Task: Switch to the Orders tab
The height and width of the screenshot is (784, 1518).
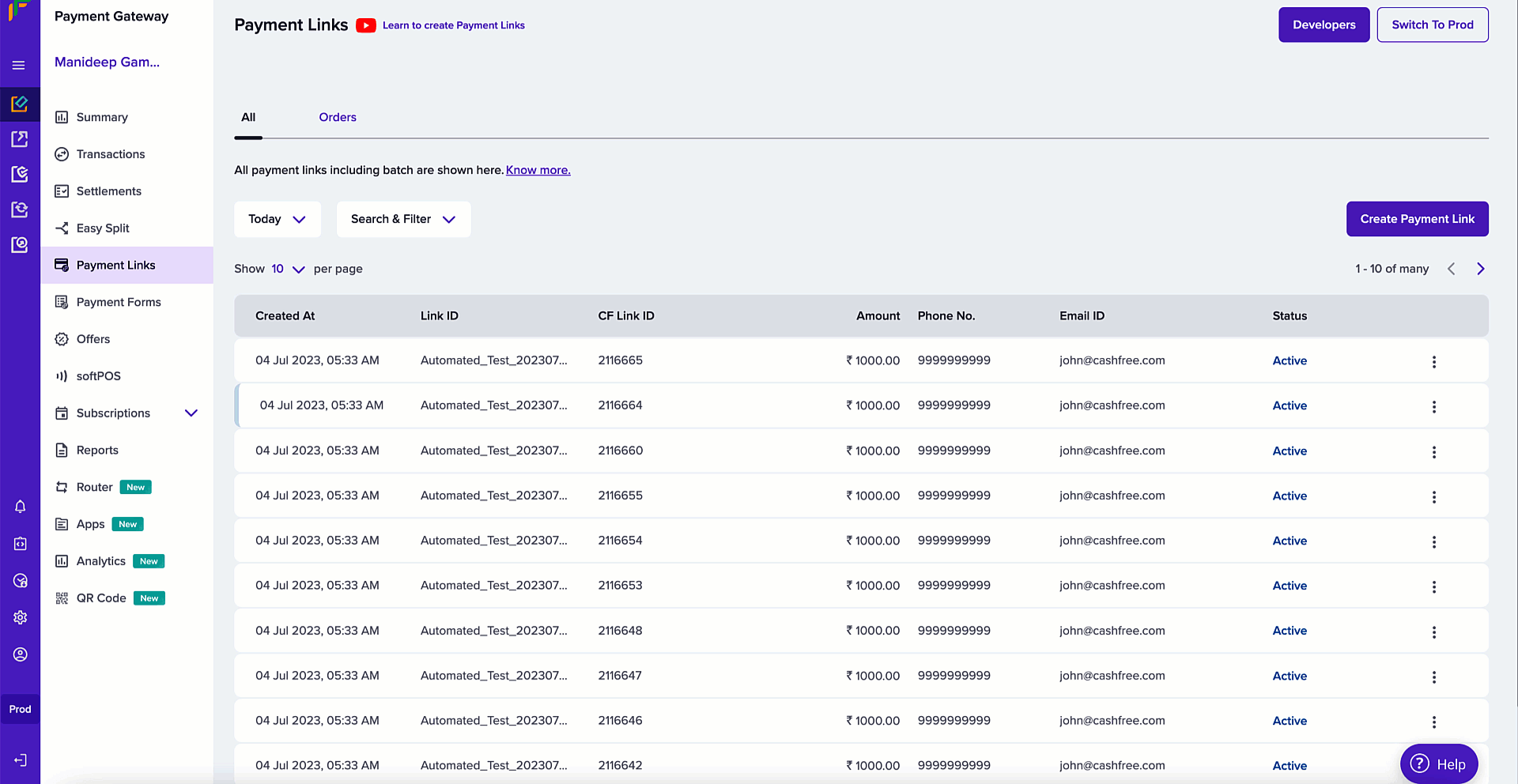Action: click(338, 117)
